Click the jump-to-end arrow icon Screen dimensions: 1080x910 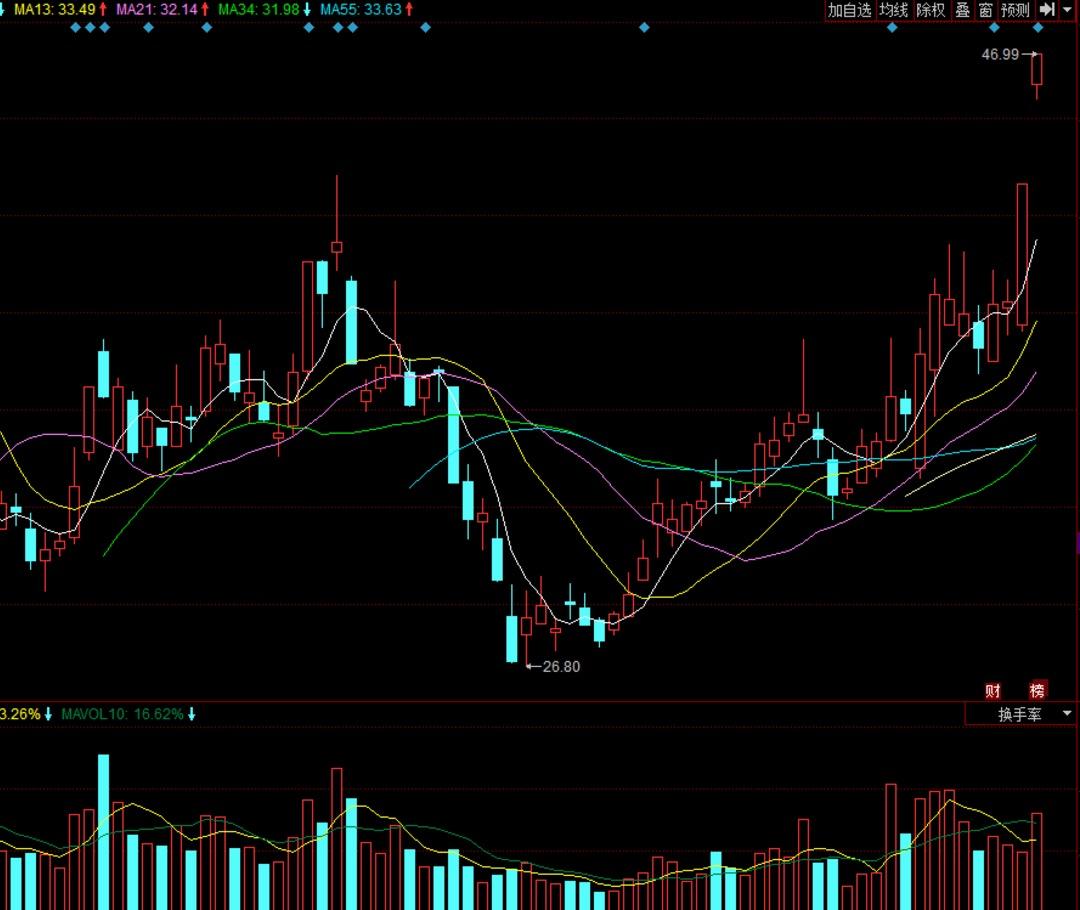pyautogui.click(x=1046, y=10)
